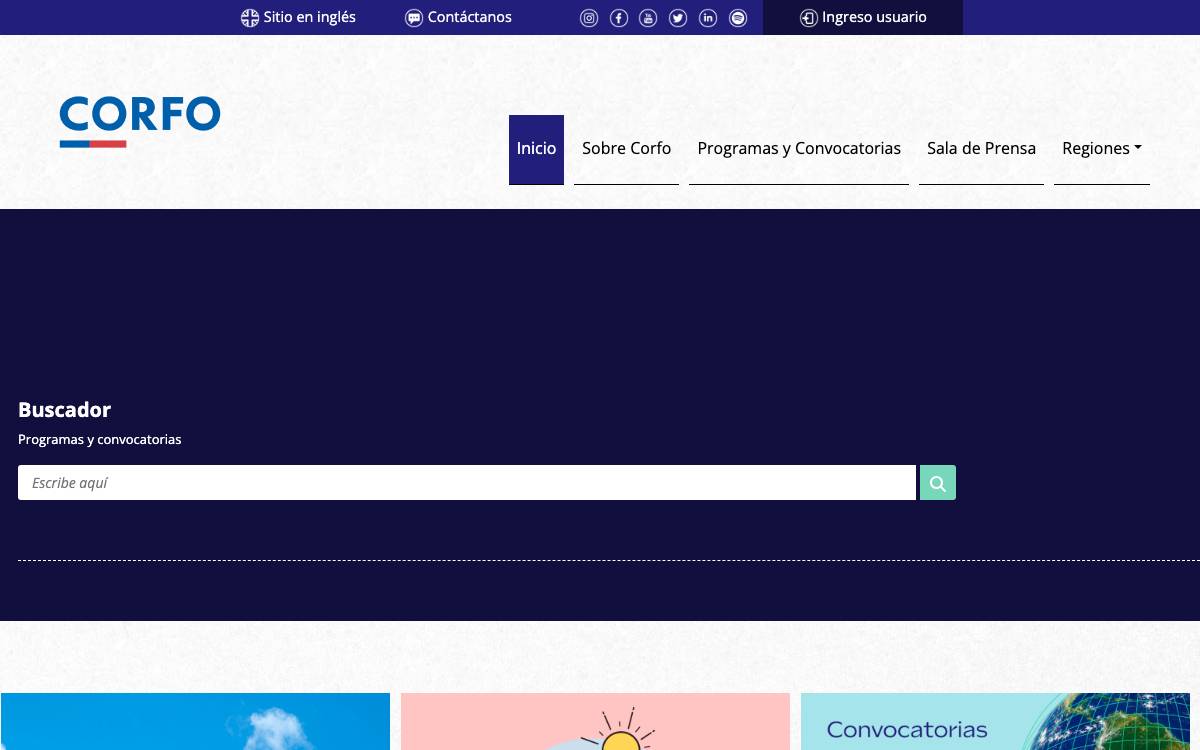Open the Instagram social icon

[589, 18]
